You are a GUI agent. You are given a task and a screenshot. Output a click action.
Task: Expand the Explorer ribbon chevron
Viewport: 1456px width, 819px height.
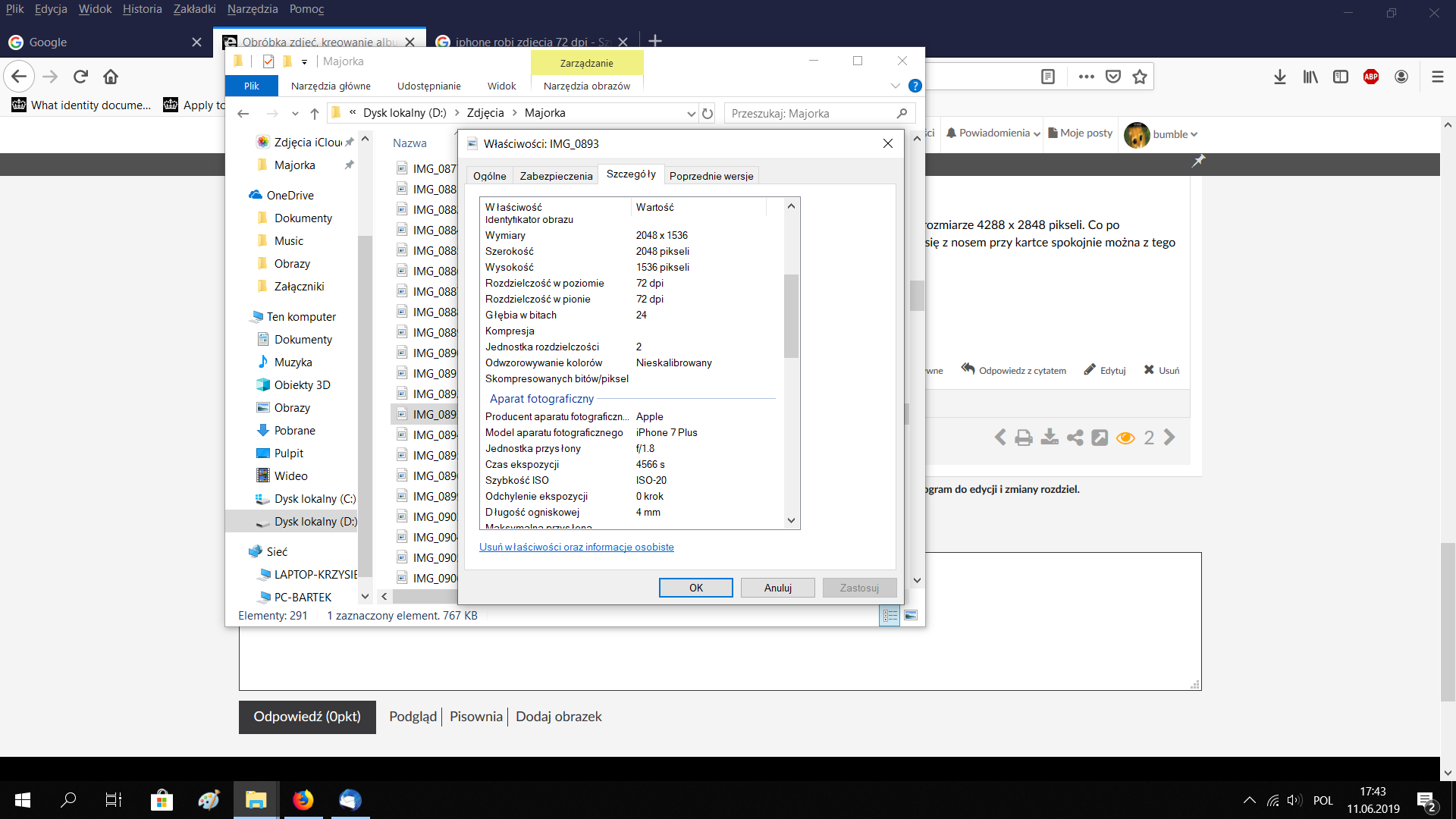896,86
